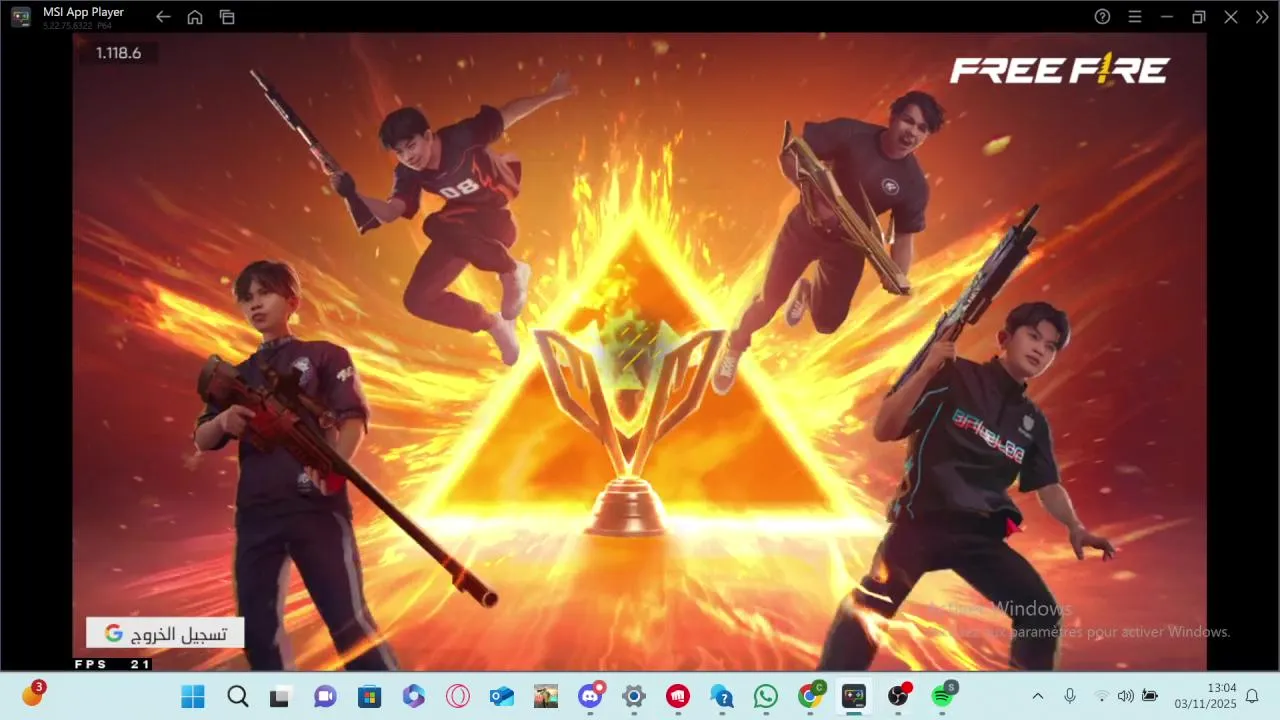The image size is (1280, 720).
Task: Open OBS Studio from taskbar
Action: coord(898,696)
